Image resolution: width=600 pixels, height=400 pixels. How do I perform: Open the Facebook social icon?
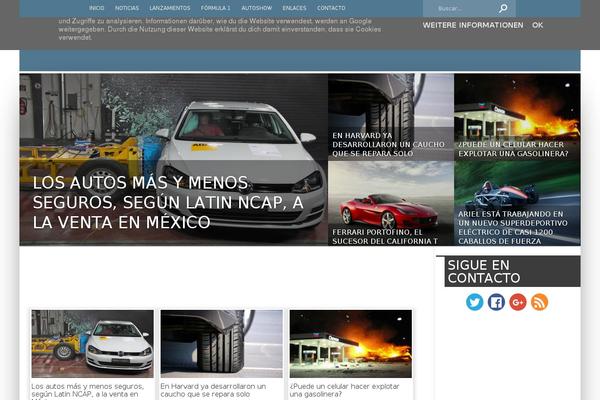496,302
